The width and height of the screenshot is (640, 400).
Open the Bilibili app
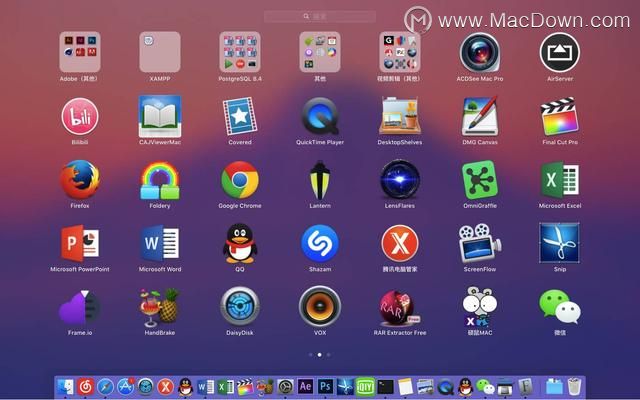tap(80, 116)
